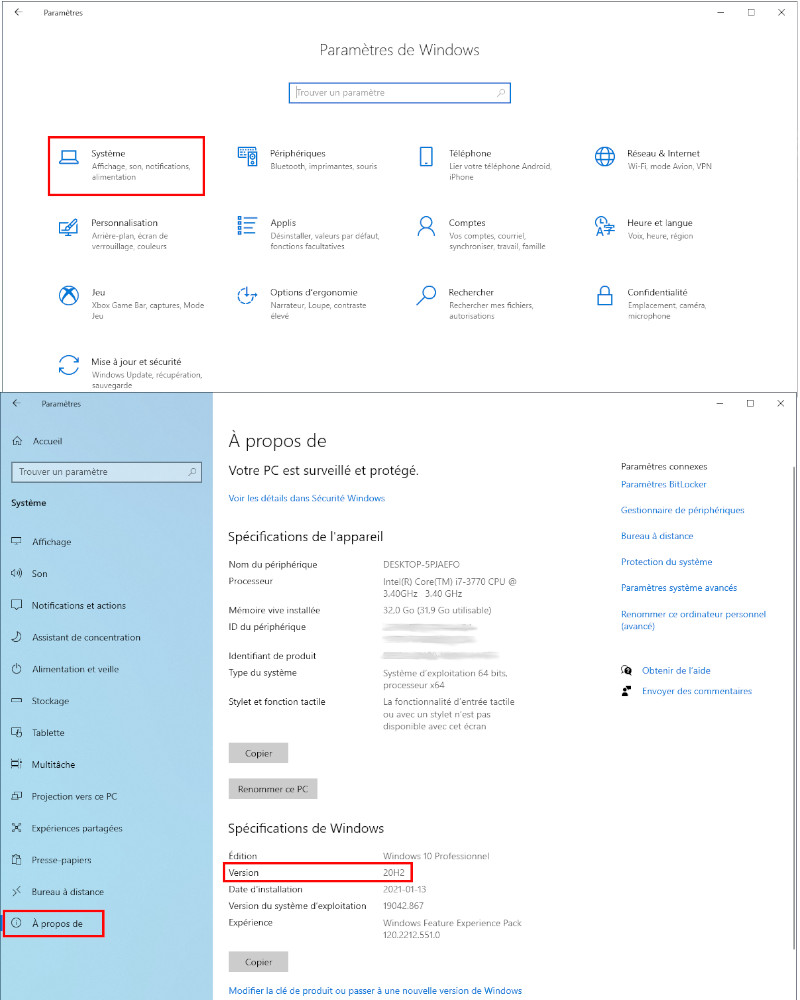The image size is (800, 1000).
Task: Open Confidentialité padlock icon
Action: pos(605,295)
